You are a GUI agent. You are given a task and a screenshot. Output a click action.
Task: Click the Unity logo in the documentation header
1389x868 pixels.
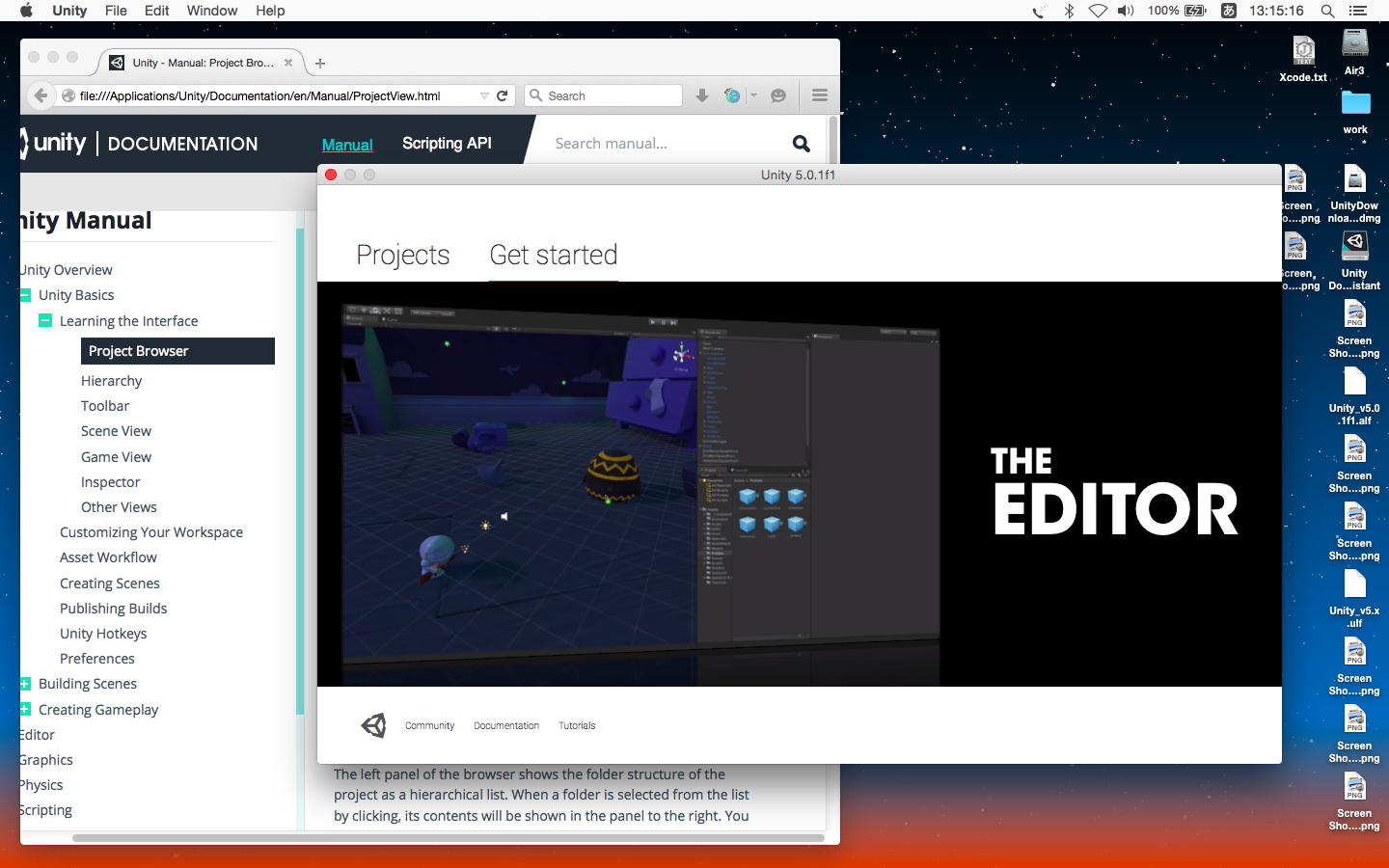pyautogui.click(x=54, y=144)
